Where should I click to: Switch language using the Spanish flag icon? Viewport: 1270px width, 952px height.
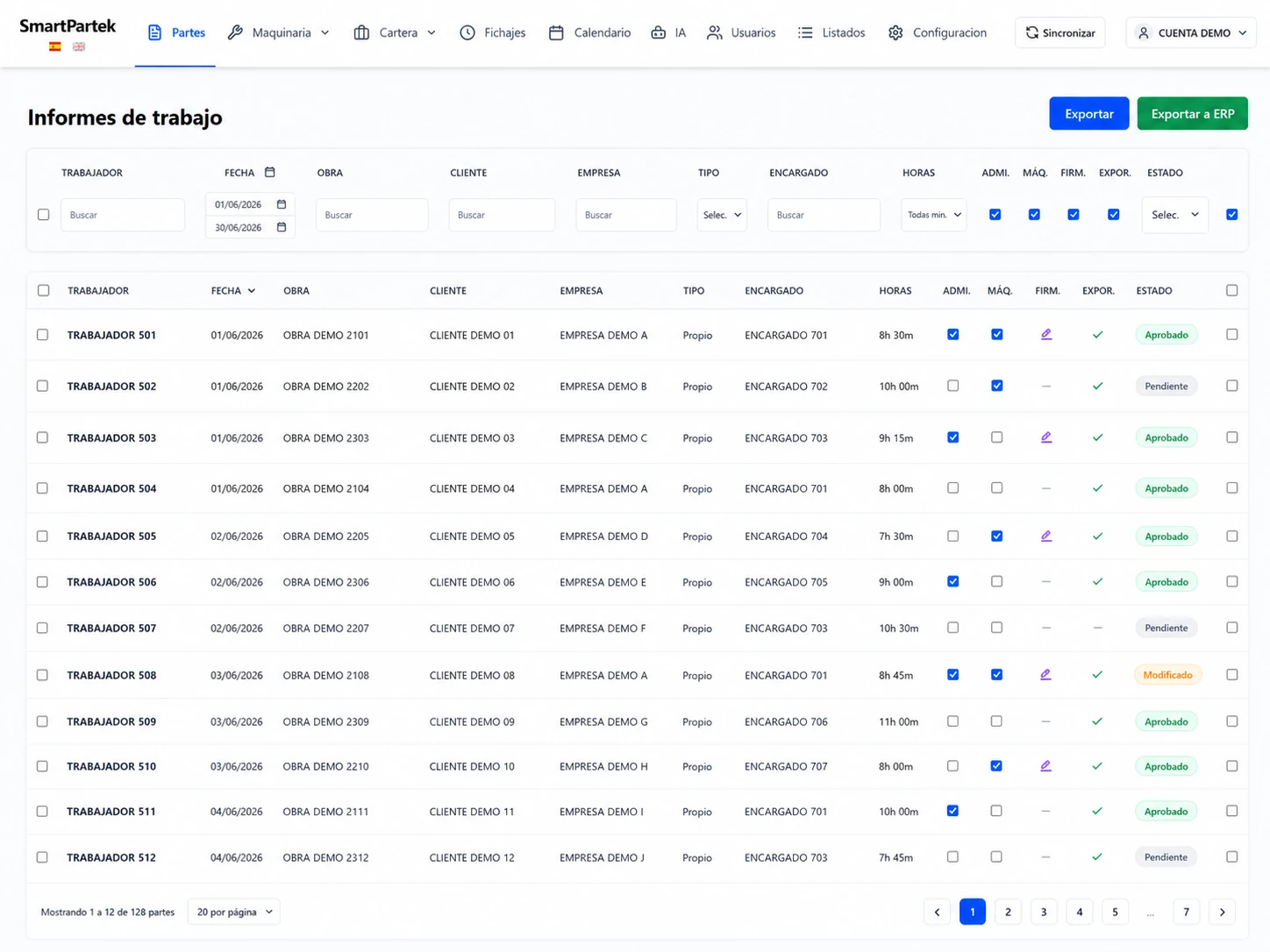pyautogui.click(x=55, y=47)
